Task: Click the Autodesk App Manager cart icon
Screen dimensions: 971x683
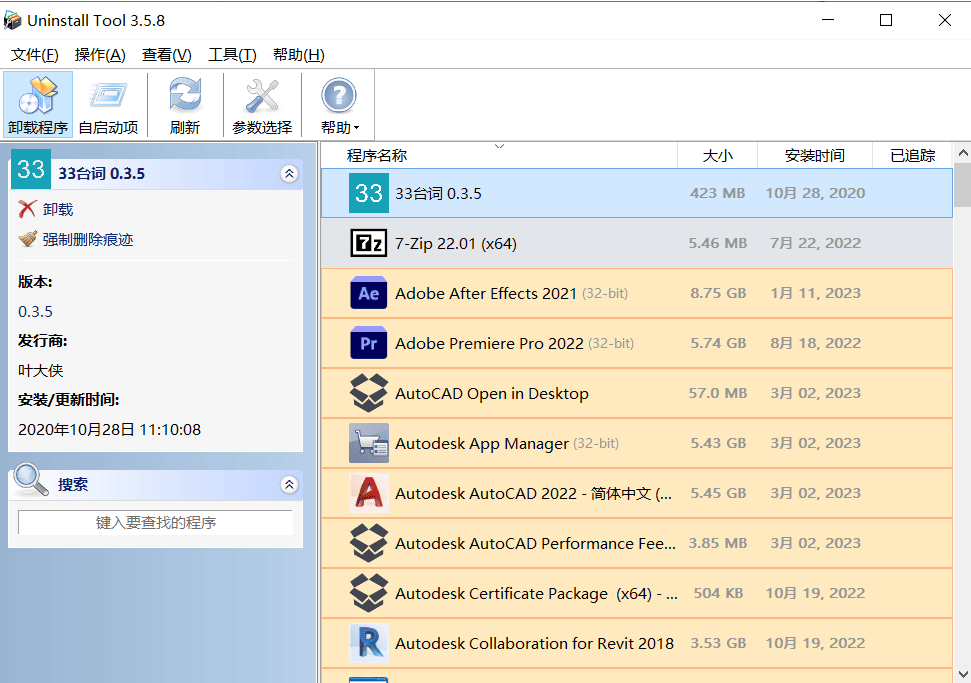Action: click(x=369, y=443)
